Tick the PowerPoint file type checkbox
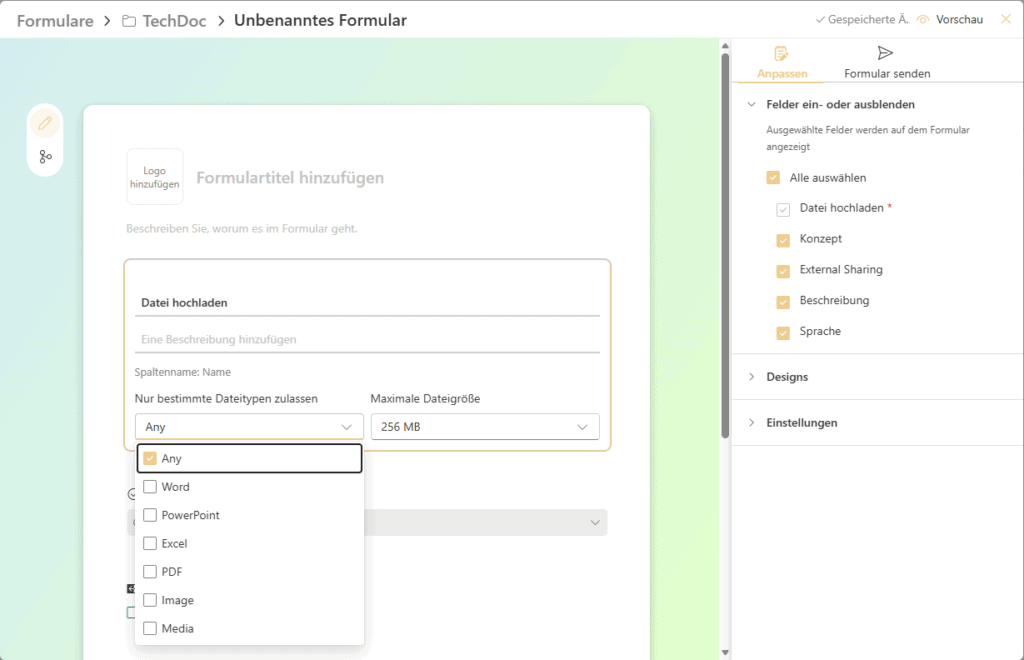The image size is (1024, 660). (150, 515)
